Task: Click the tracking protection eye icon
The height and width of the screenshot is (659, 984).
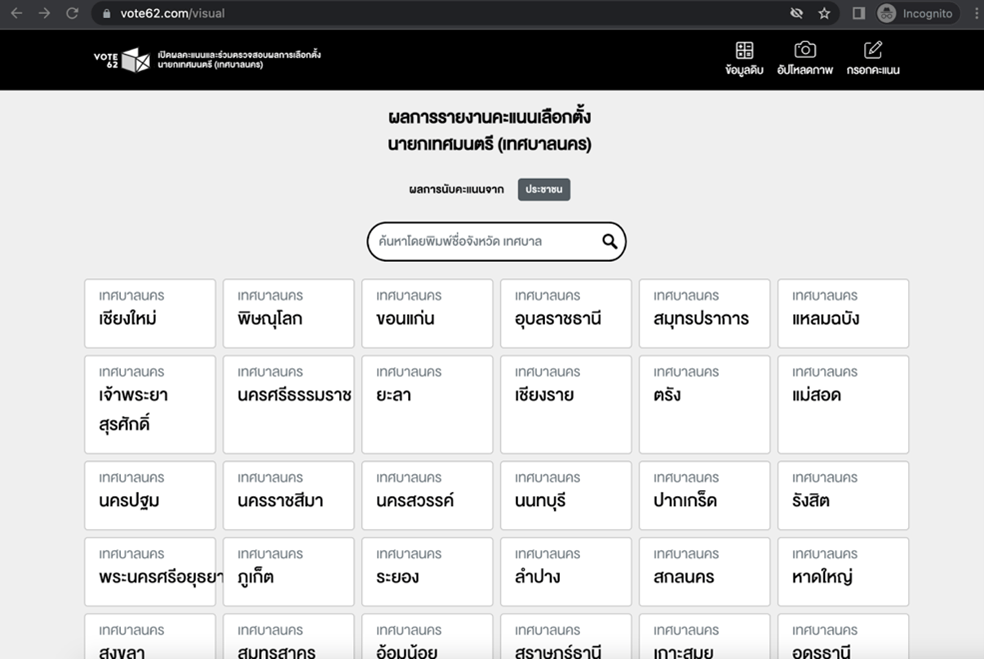Action: pyautogui.click(x=796, y=13)
